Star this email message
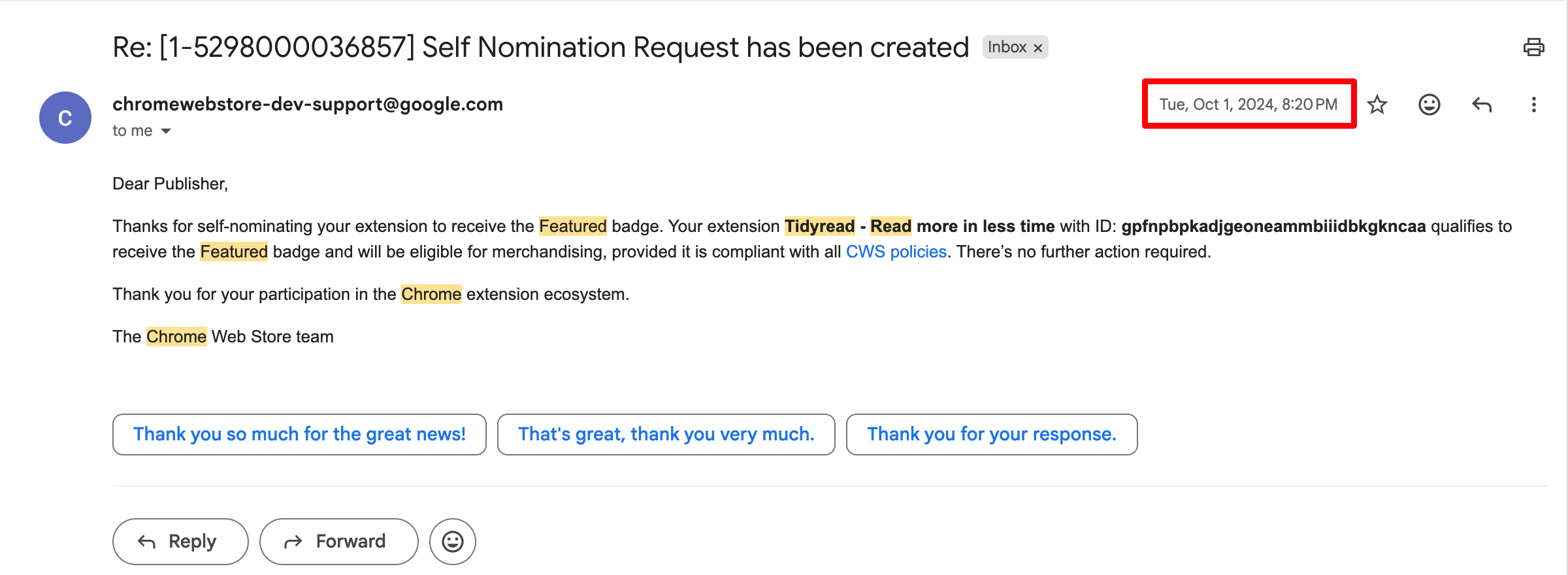Image resolution: width=1568 pixels, height=575 pixels. coord(1377,105)
